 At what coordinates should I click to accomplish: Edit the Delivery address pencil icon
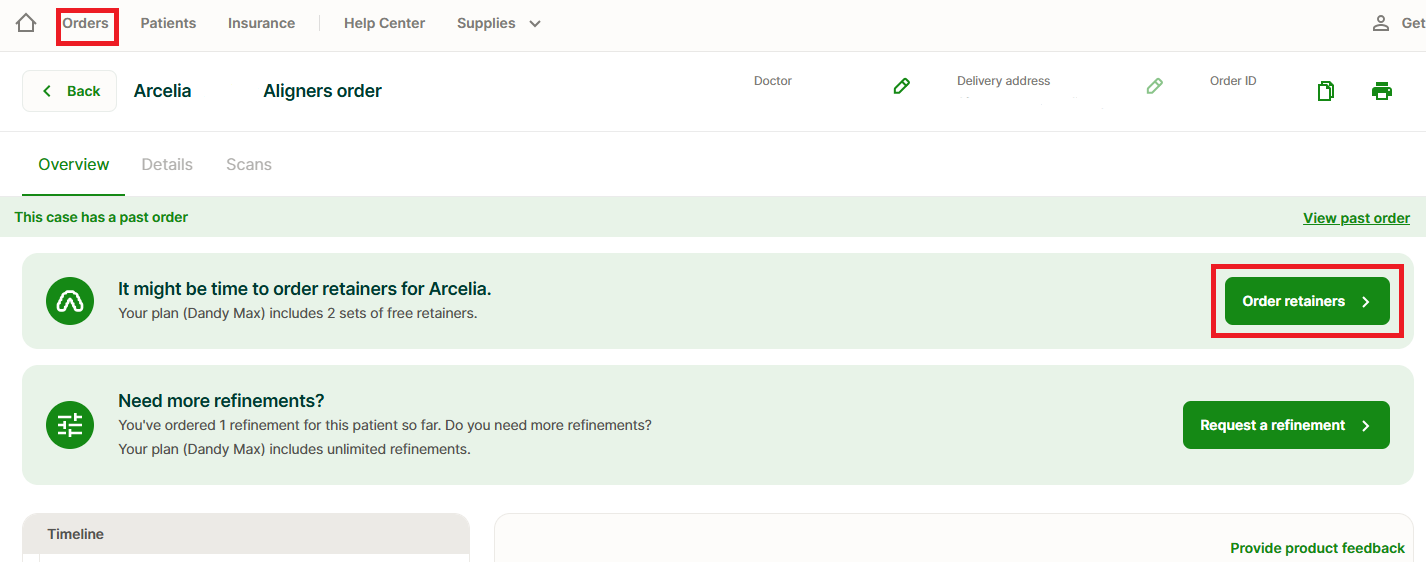point(1154,87)
